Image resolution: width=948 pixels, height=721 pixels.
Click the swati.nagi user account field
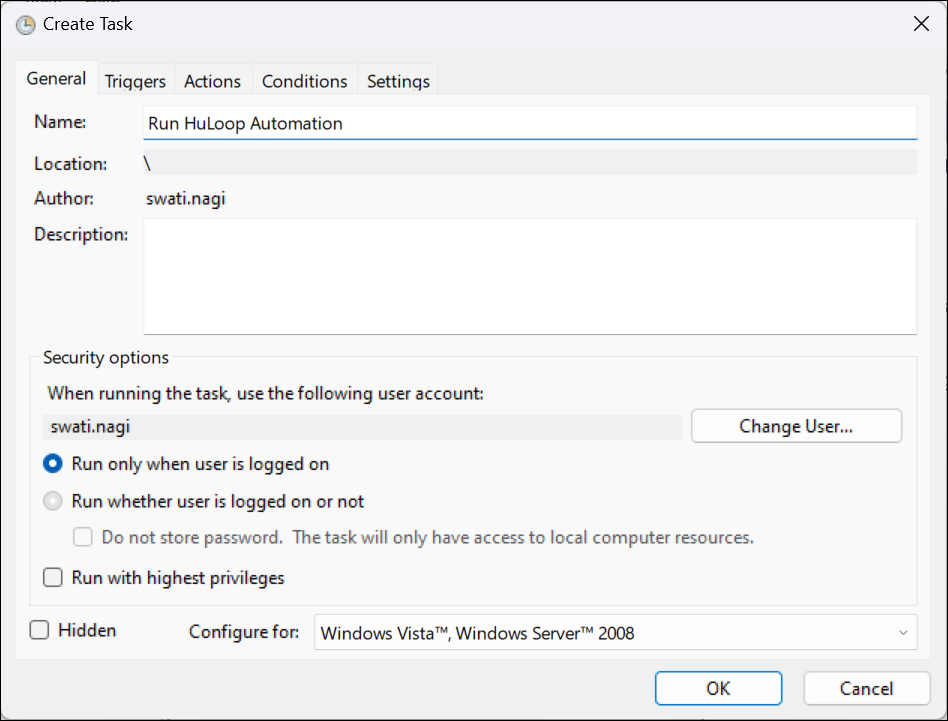pos(364,426)
